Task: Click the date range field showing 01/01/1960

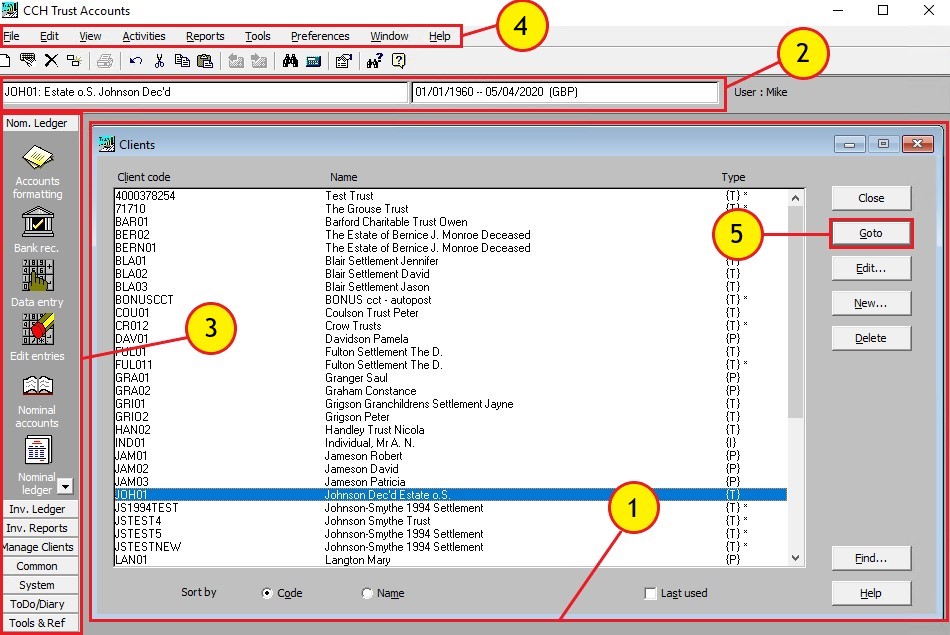Action: click(x=565, y=92)
